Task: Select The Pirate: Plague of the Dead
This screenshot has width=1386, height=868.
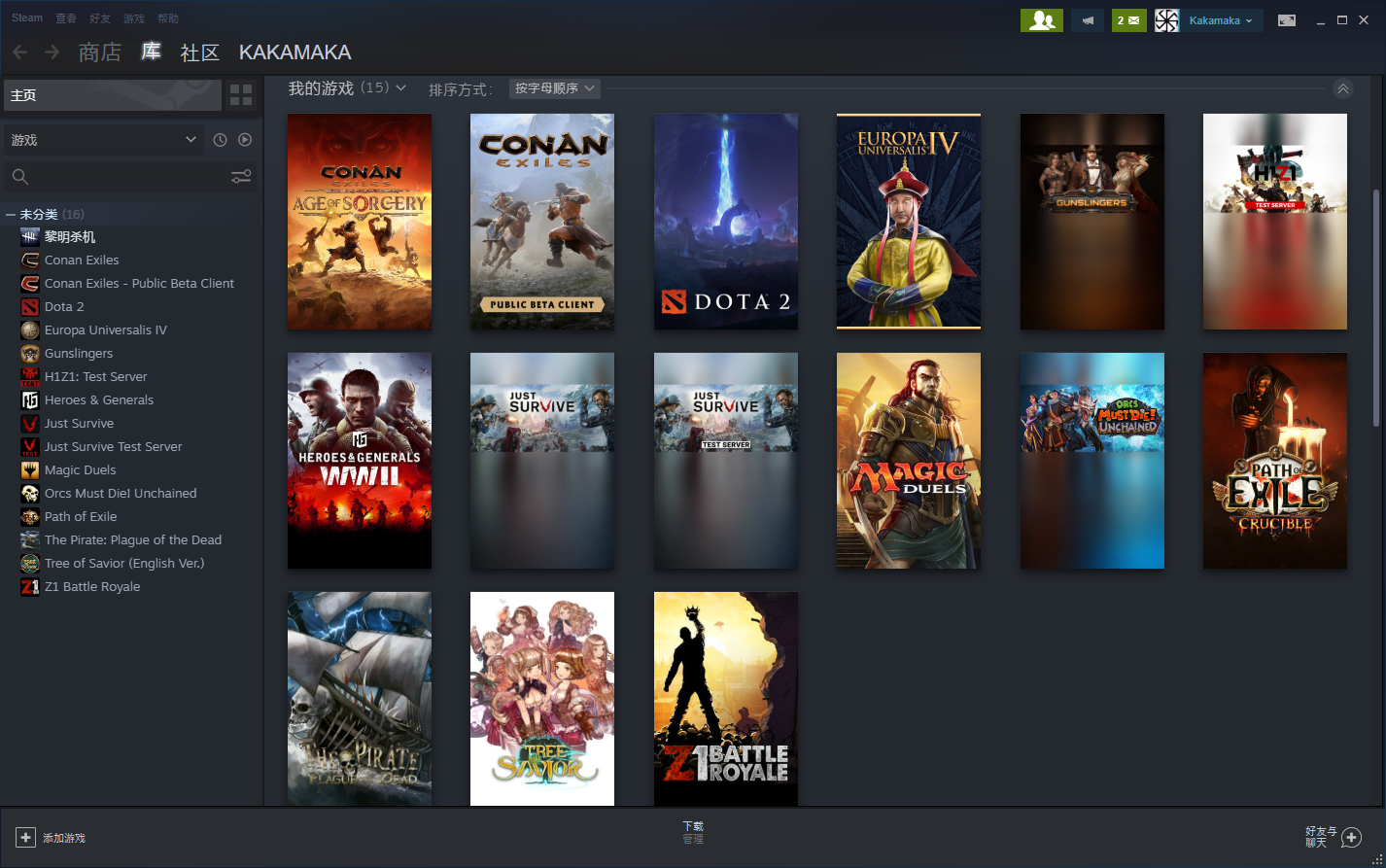Action: coord(133,539)
